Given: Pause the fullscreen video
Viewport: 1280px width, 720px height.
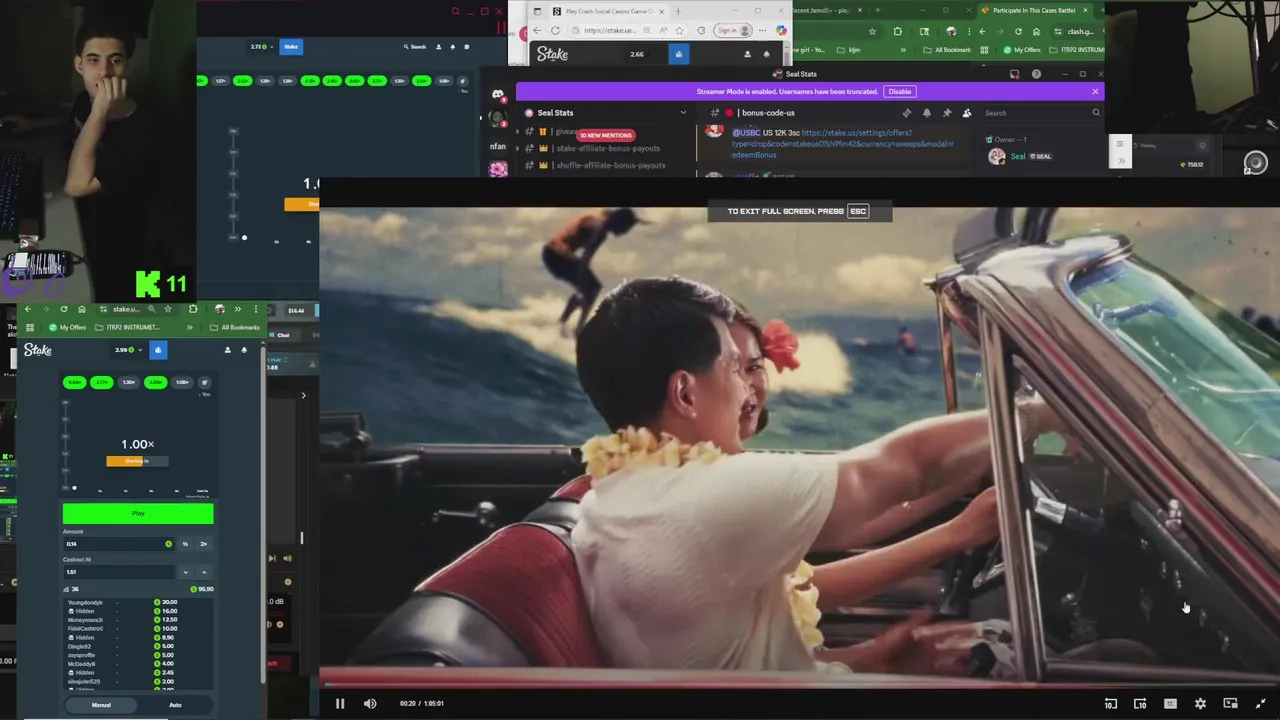Looking at the screenshot, I should click(x=340, y=703).
